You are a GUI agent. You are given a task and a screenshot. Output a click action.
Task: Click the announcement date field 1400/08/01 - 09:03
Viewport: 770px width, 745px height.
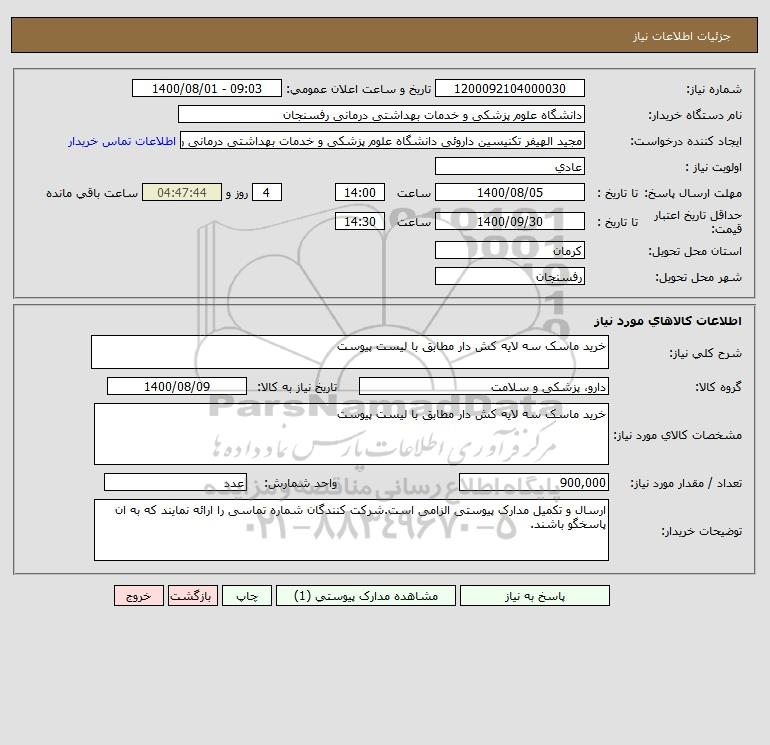207,88
